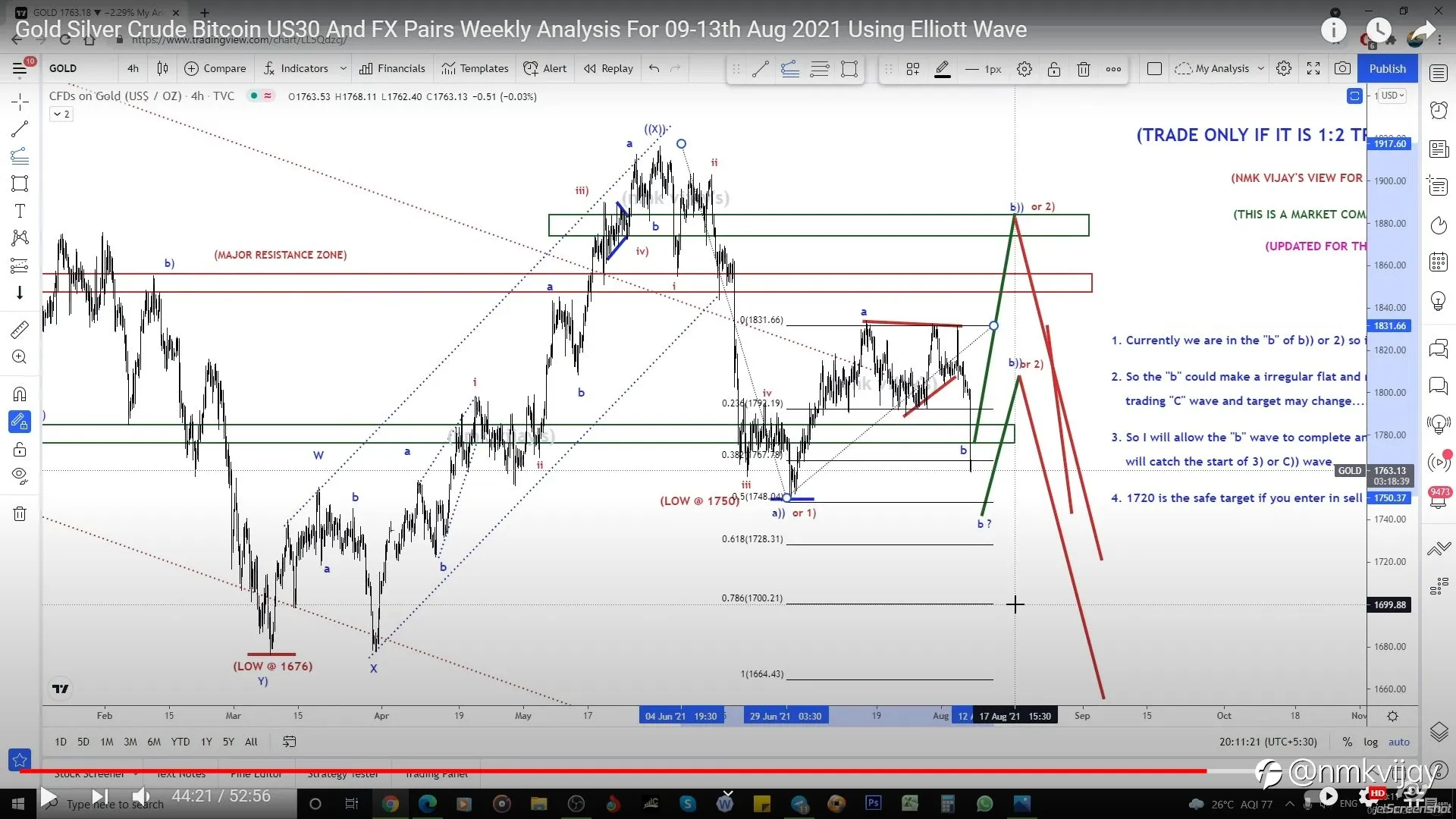The height and width of the screenshot is (819, 1456).
Task: Set range to All
Action: tap(251, 742)
